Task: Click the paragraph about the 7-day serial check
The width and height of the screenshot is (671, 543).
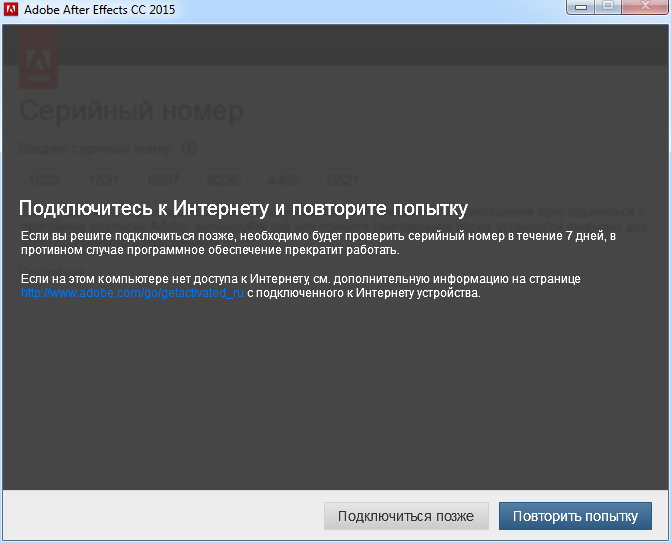Action: 320,242
